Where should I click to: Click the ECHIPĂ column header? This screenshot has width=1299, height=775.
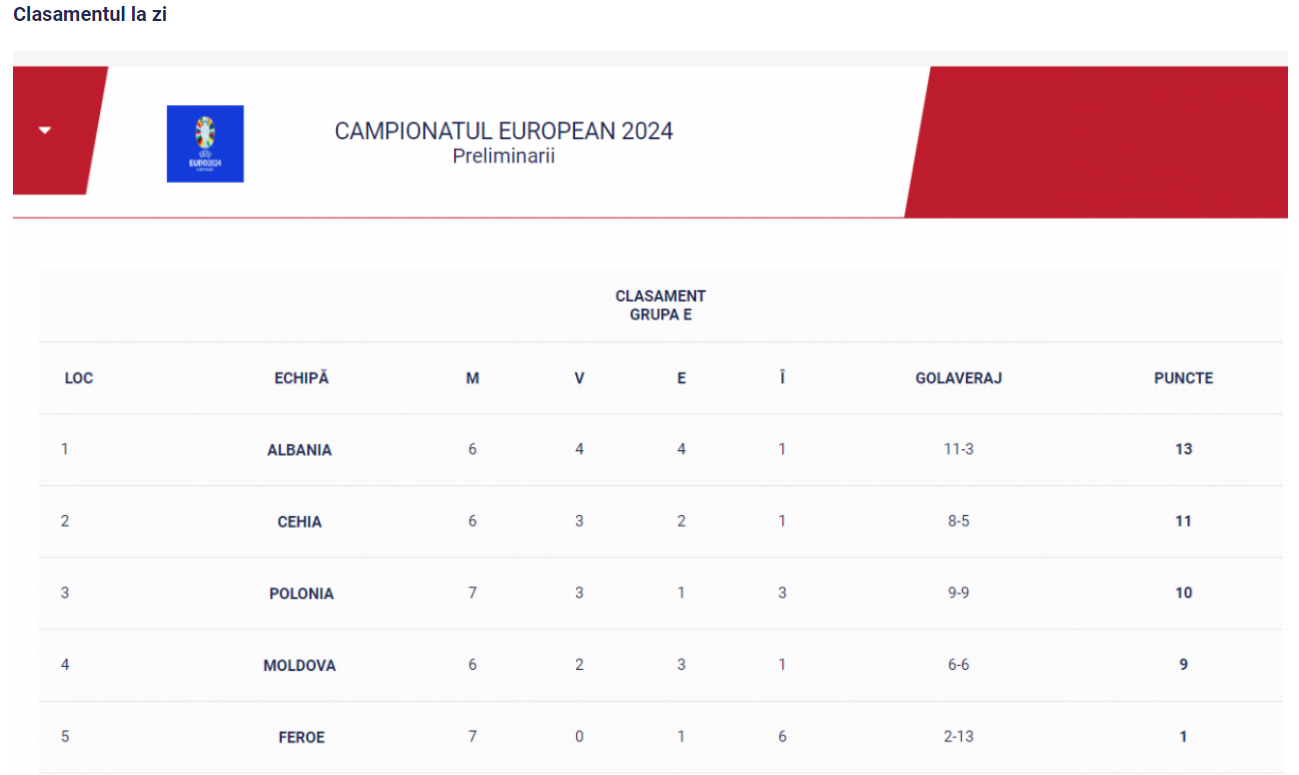302,378
